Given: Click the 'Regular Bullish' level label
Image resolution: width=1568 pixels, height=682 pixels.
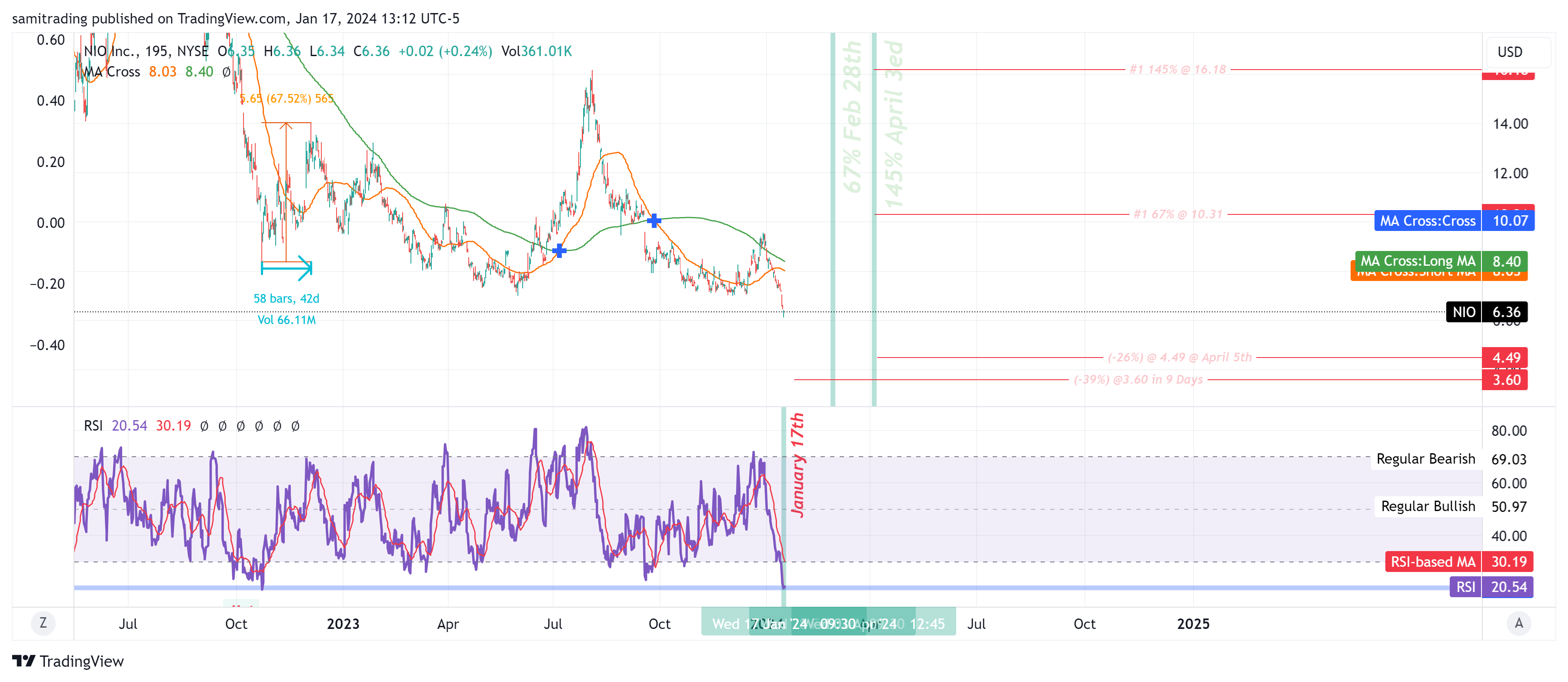Looking at the screenshot, I should coord(1428,506).
